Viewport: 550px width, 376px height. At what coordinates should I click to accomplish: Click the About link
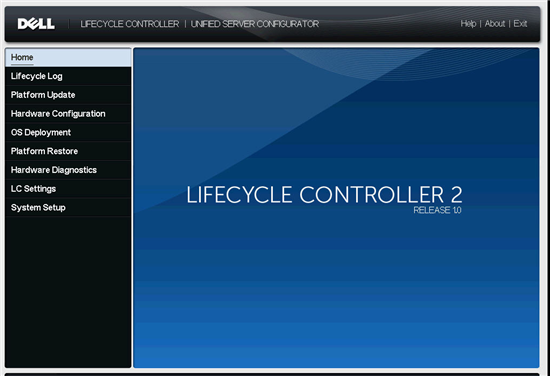pos(495,24)
